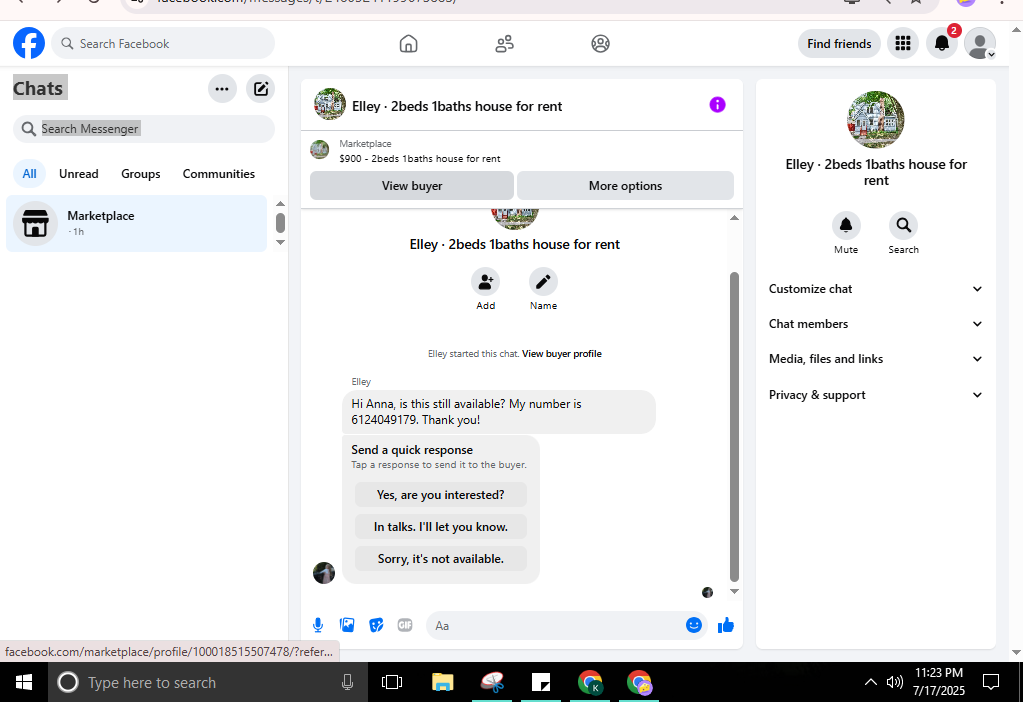Open the notifications bell with 2 badge

click(942, 44)
